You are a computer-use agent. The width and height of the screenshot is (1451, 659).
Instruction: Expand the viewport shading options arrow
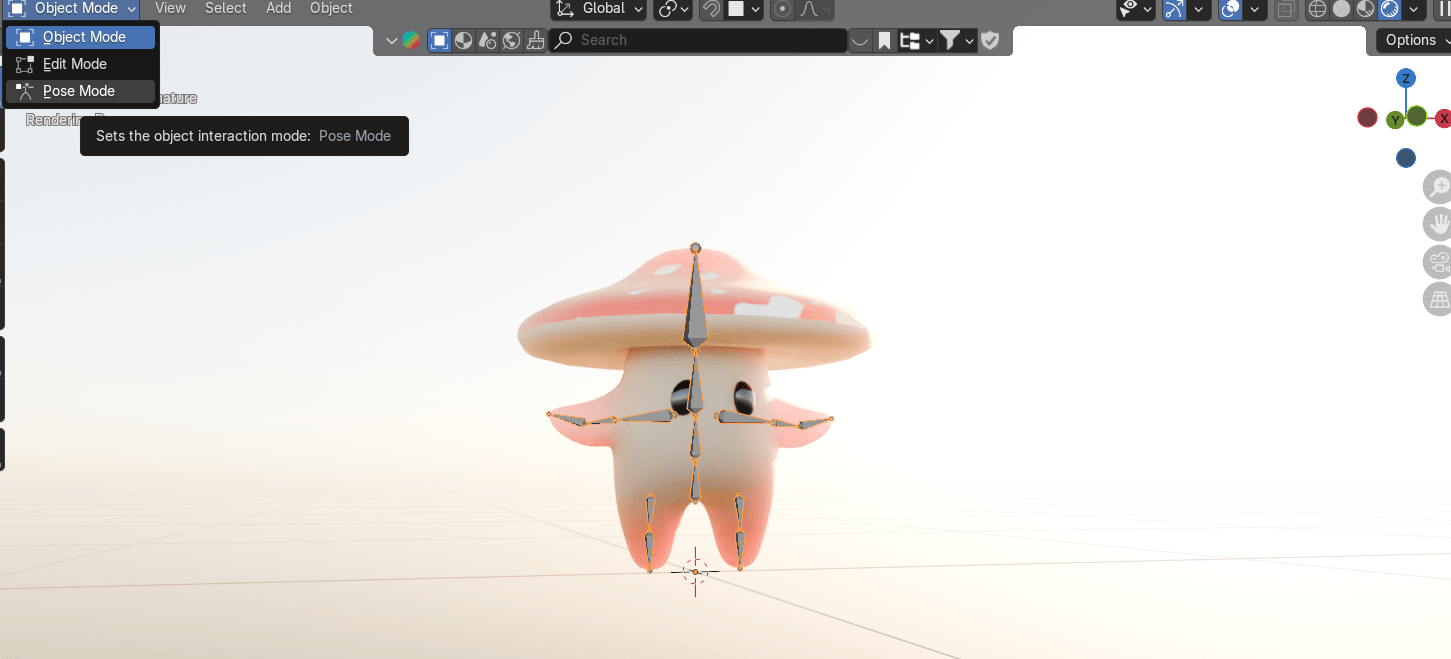tap(1414, 9)
